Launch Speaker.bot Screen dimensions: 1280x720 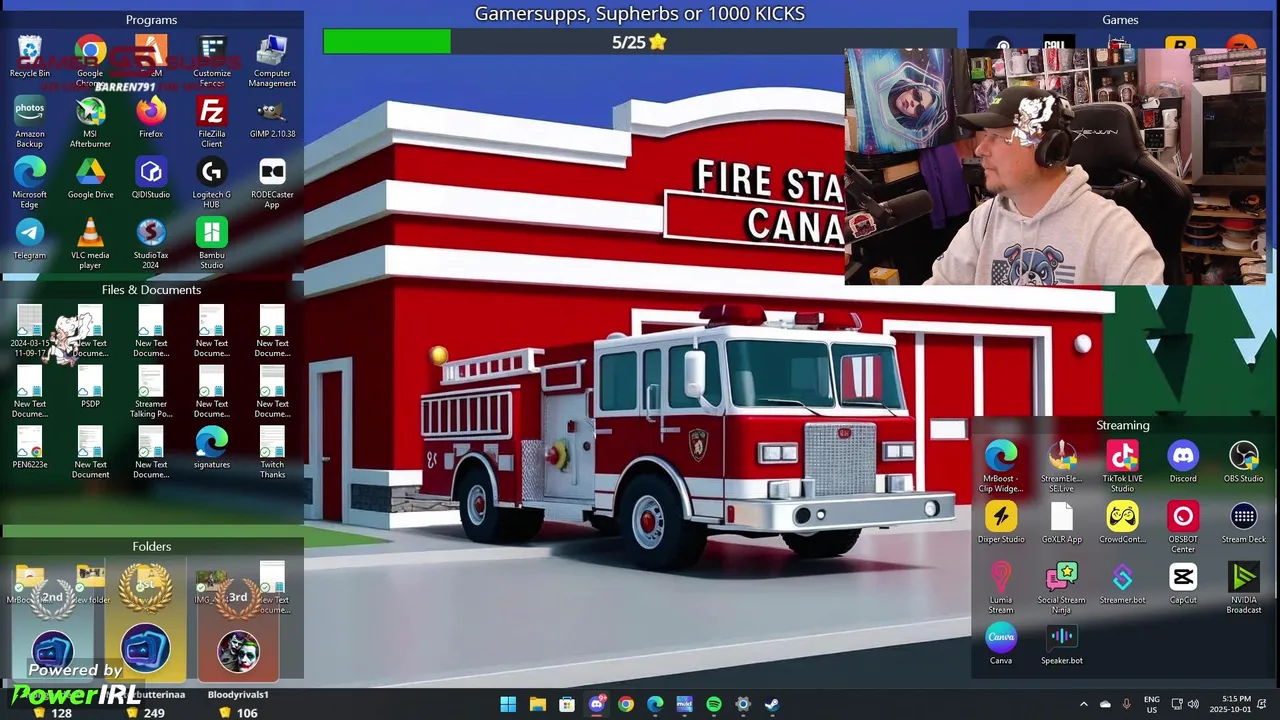[1062, 645]
